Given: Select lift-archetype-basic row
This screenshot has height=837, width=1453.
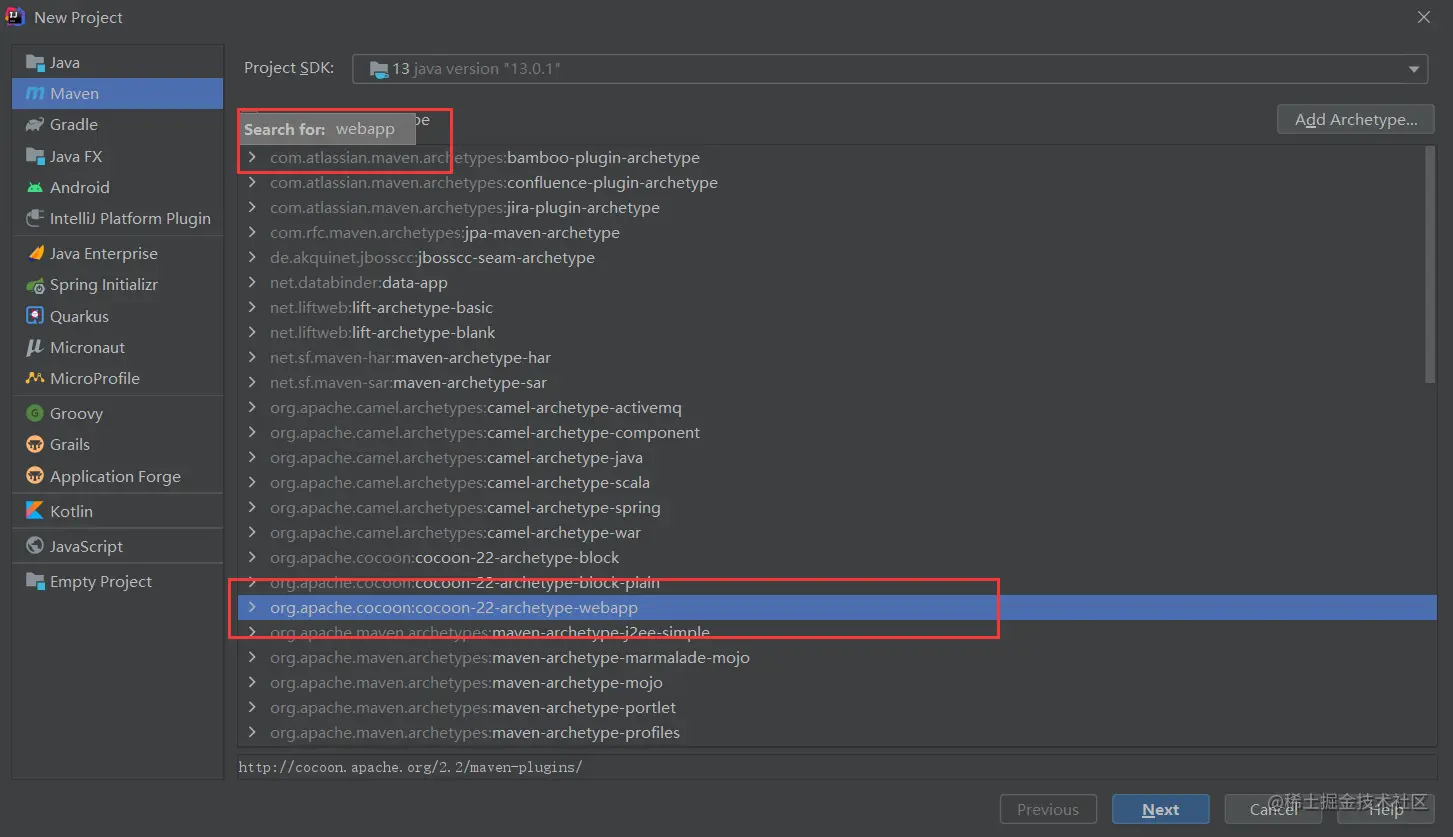Looking at the screenshot, I should (x=836, y=307).
